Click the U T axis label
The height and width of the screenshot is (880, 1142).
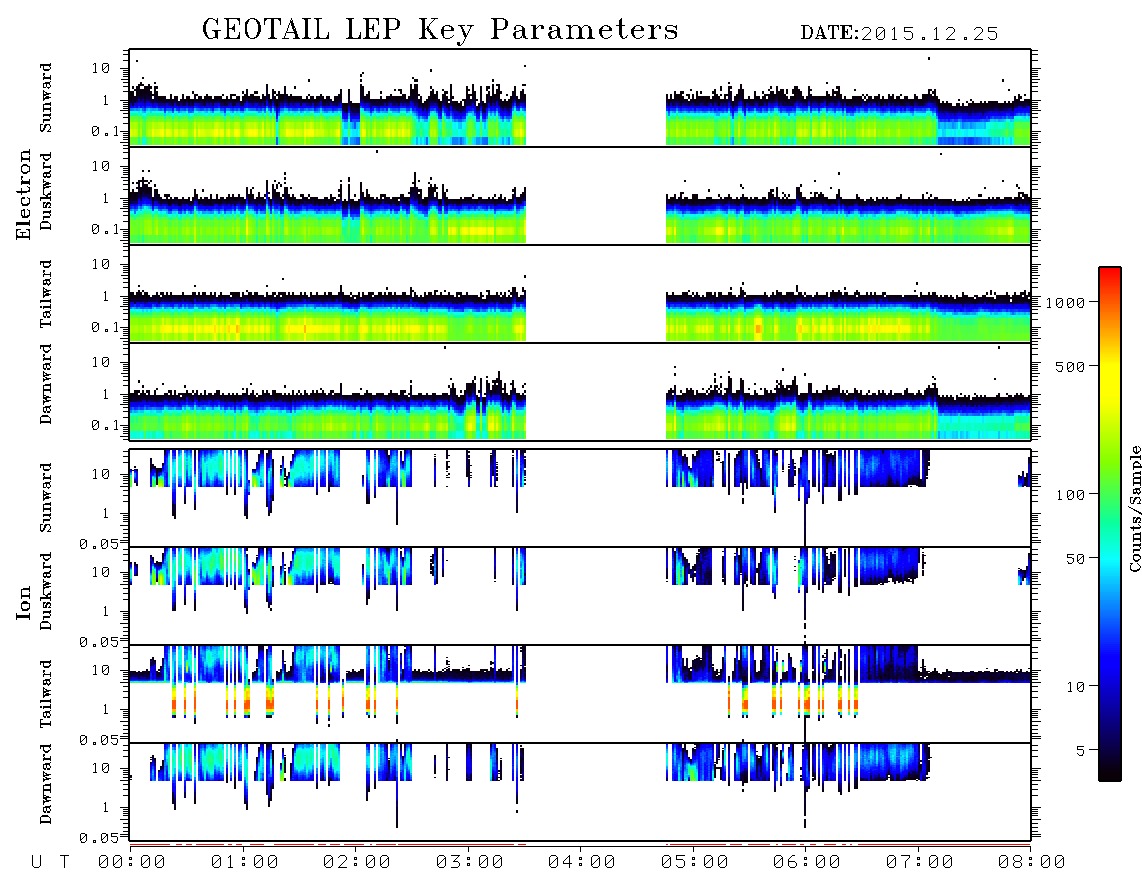[50, 863]
